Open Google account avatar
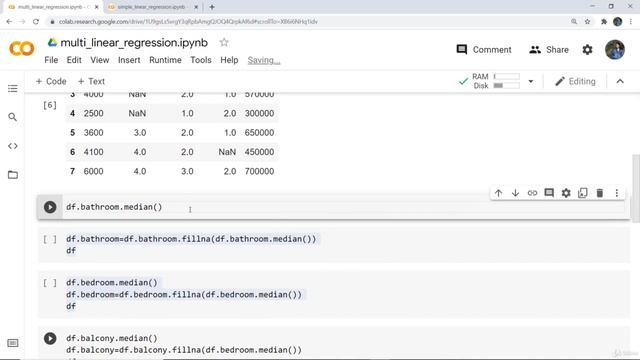Screen dimensions: 640x360 (615, 50)
